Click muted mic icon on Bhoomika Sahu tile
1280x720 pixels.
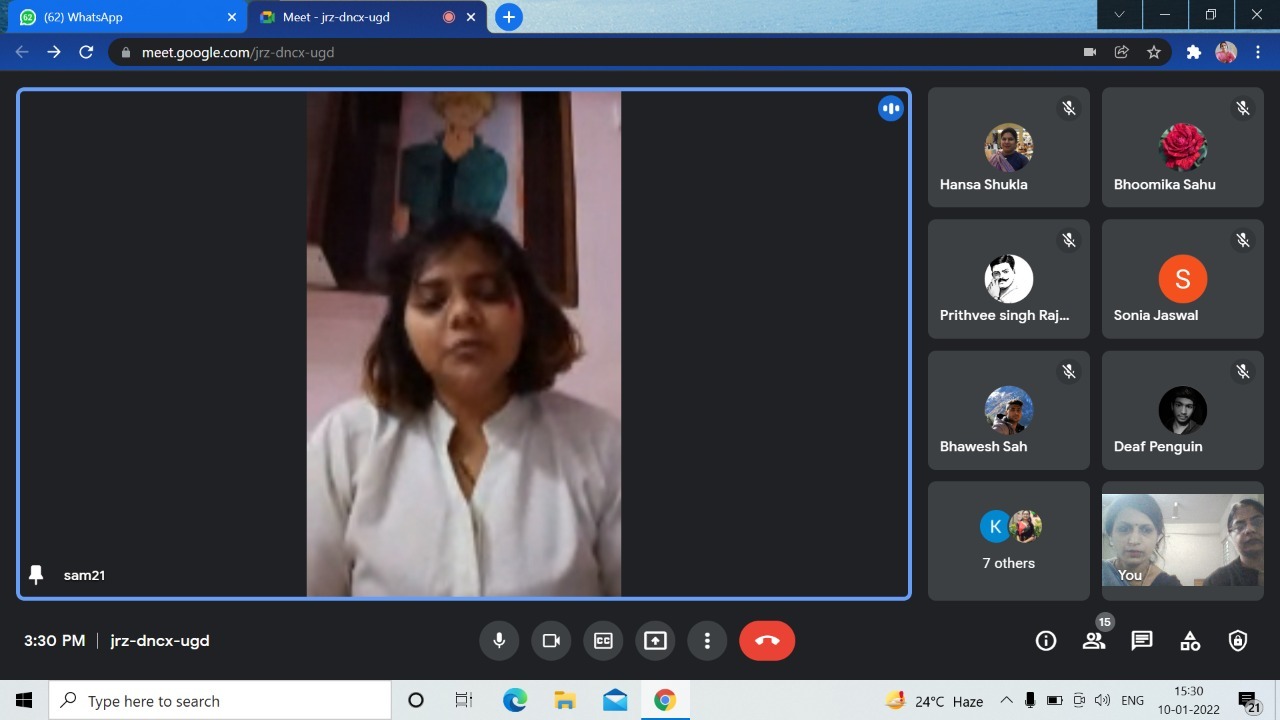click(x=1243, y=108)
